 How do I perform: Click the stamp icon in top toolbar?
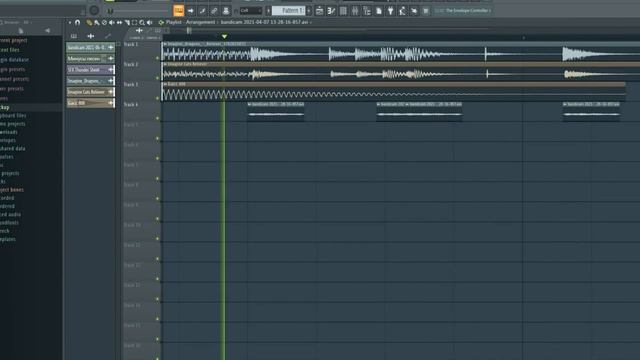[226, 11]
